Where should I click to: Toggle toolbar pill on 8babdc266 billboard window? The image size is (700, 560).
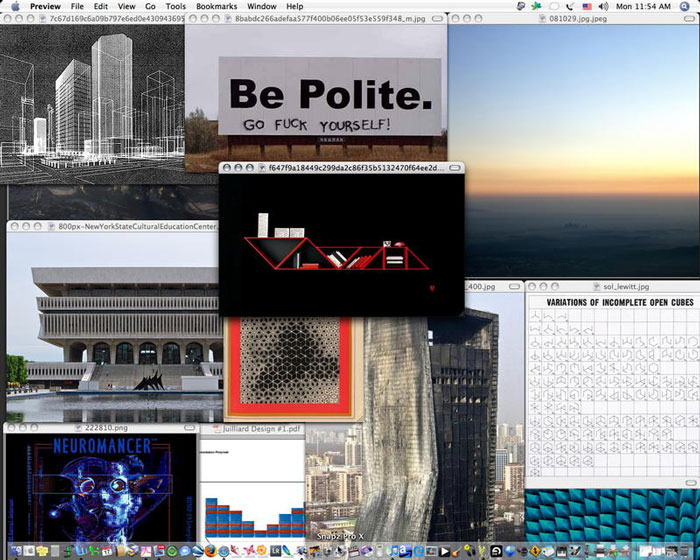[438, 18]
